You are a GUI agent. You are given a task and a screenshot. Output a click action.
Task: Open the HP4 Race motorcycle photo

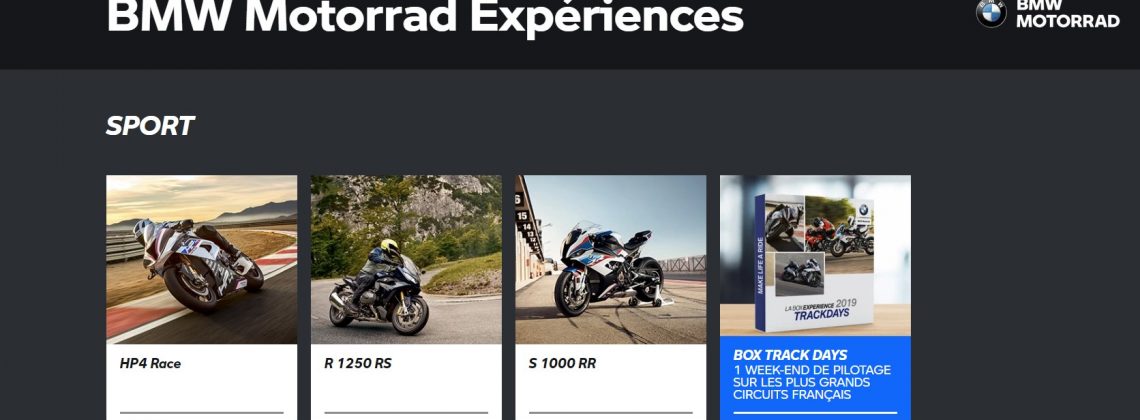pos(201,259)
